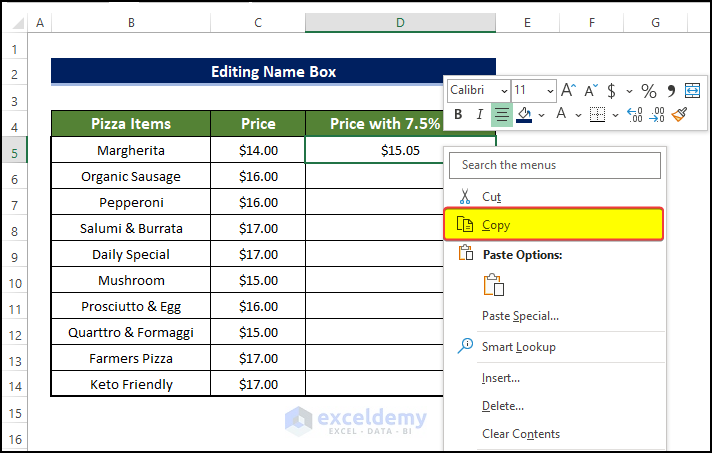The image size is (712, 453).
Task: Select the Farmers Pizza cell
Action: click(x=131, y=358)
